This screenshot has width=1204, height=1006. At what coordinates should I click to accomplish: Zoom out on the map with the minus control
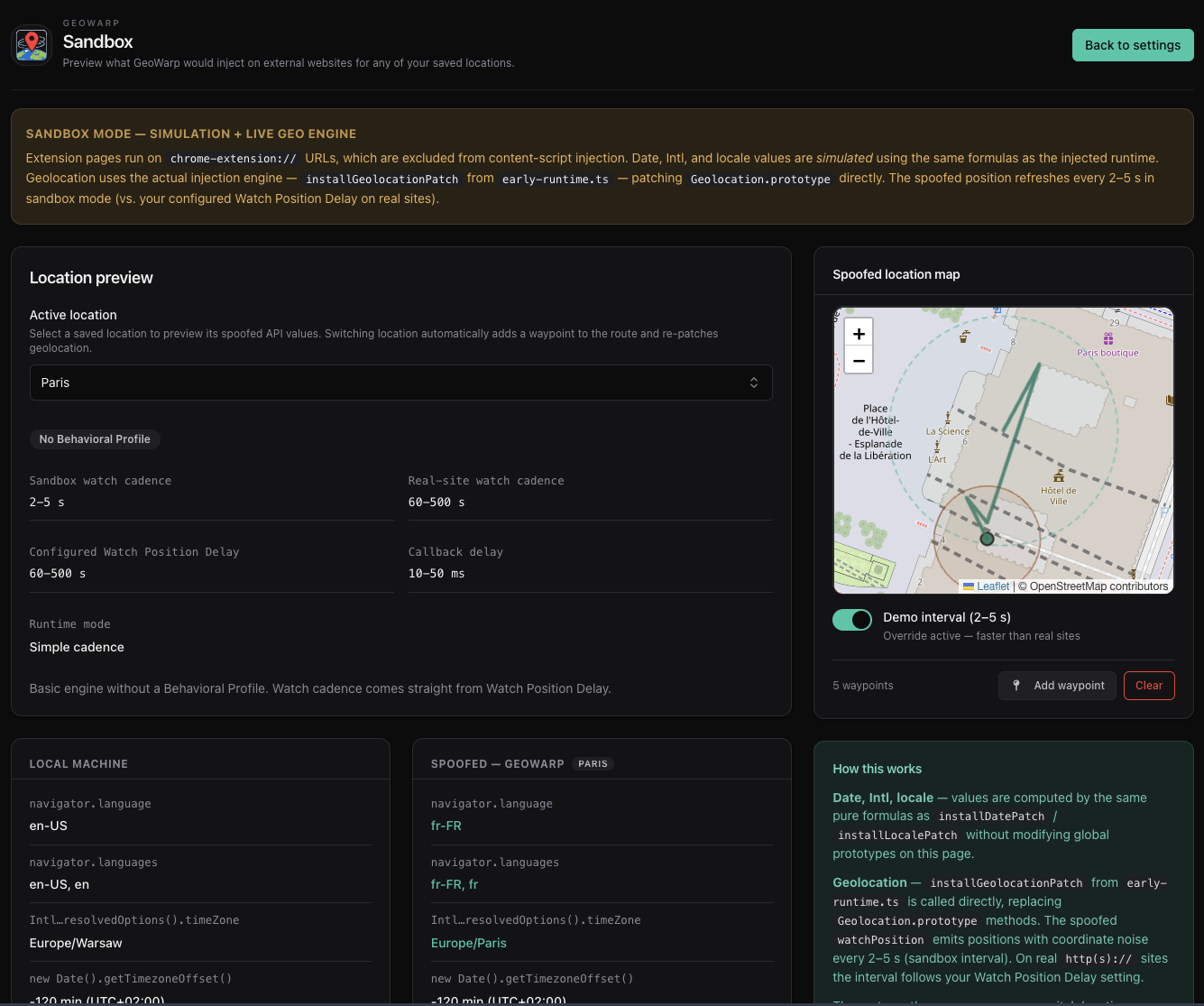click(858, 360)
